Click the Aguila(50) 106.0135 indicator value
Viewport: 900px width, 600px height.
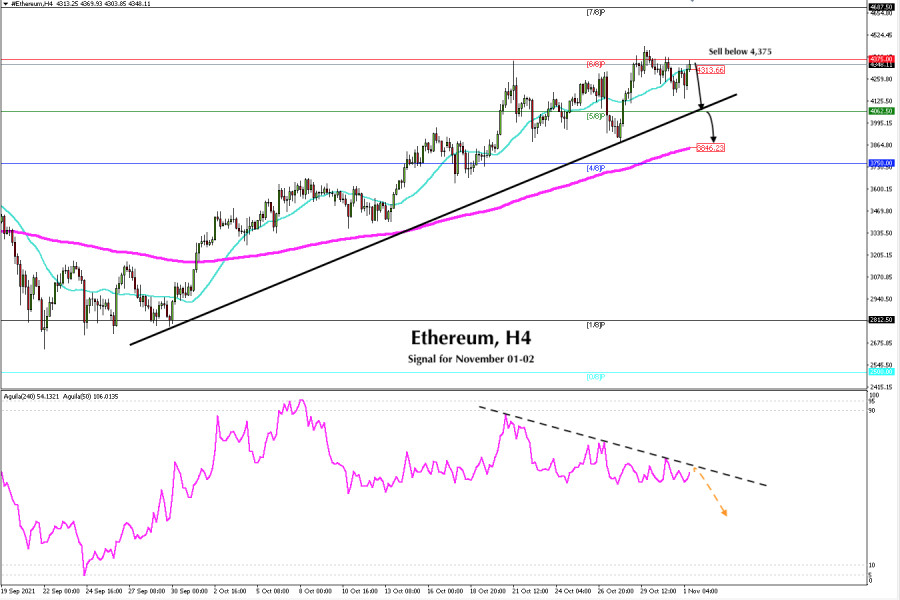tap(91, 397)
